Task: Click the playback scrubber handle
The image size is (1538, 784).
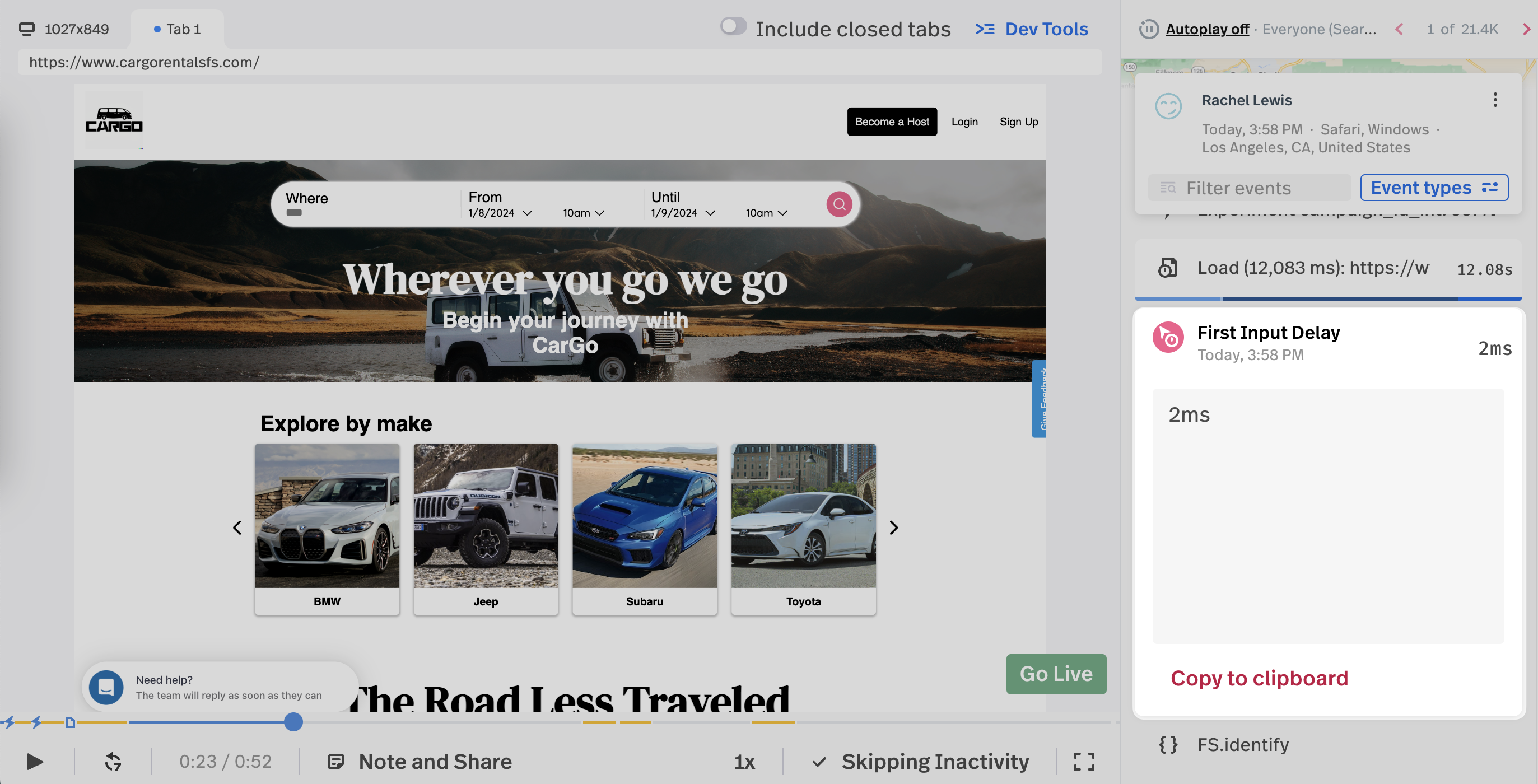Action: click(x=293, y=722)
